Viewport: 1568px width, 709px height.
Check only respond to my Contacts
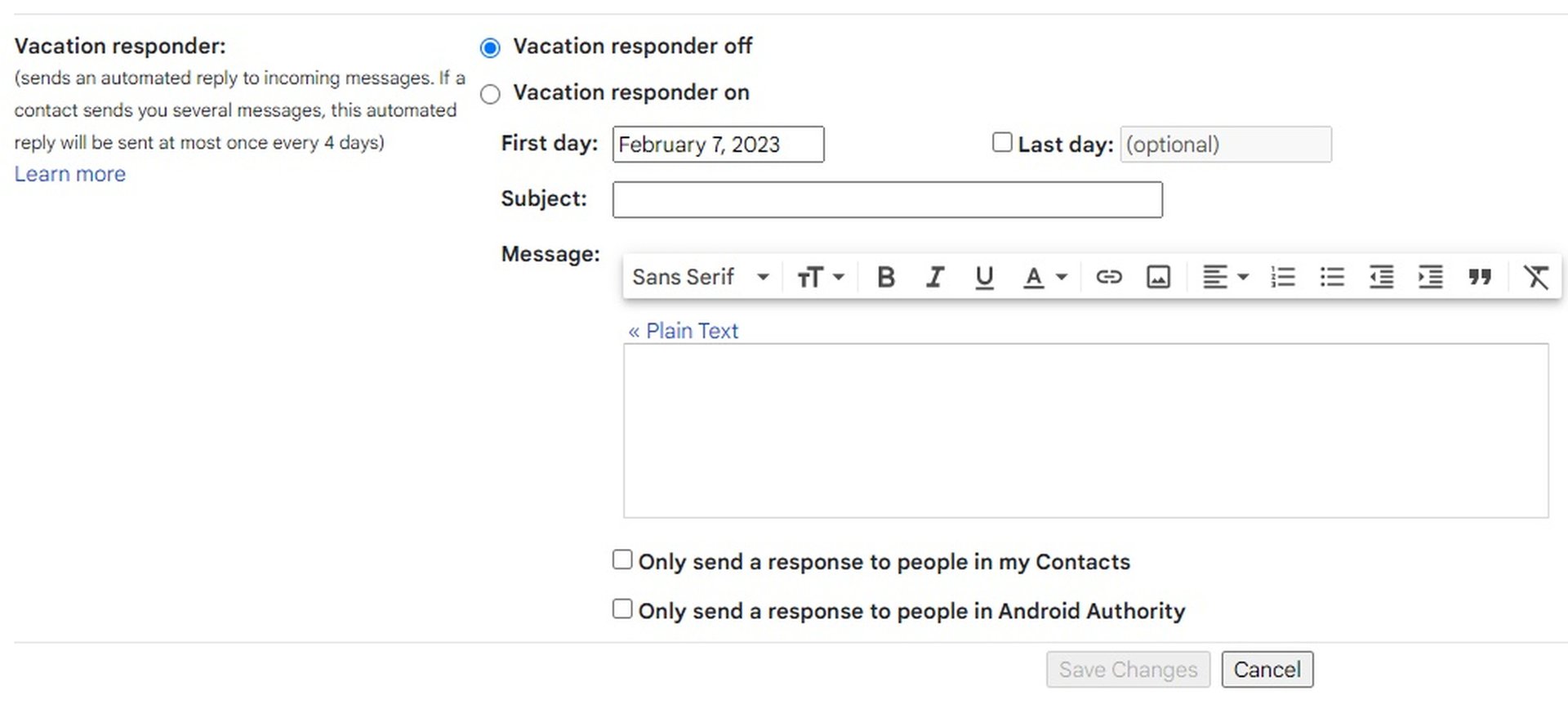[622, 560]
